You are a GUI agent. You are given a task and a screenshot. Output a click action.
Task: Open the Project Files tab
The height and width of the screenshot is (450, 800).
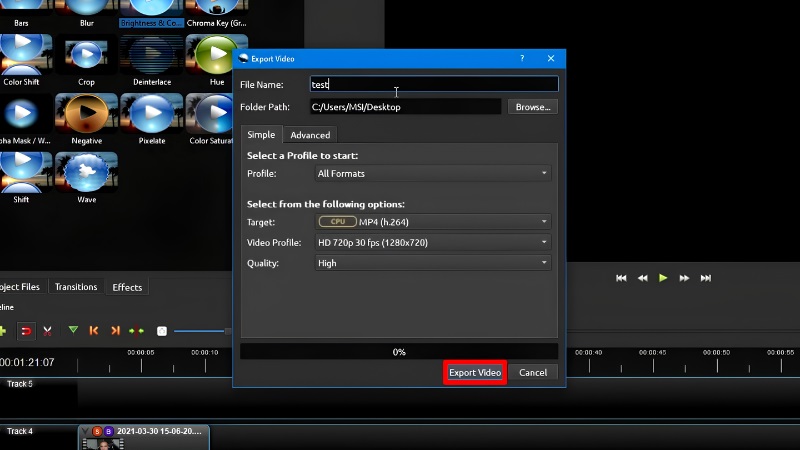point(20,287)
